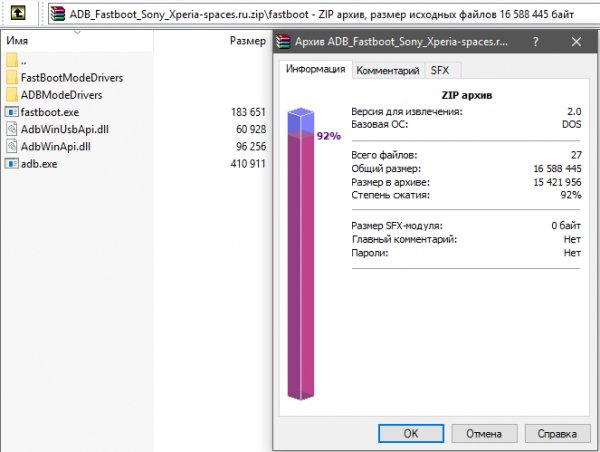Screen dimensions: 600x452
Task: Close the archive information dialog
Action: pyautogui.click(x=576, y=41)
